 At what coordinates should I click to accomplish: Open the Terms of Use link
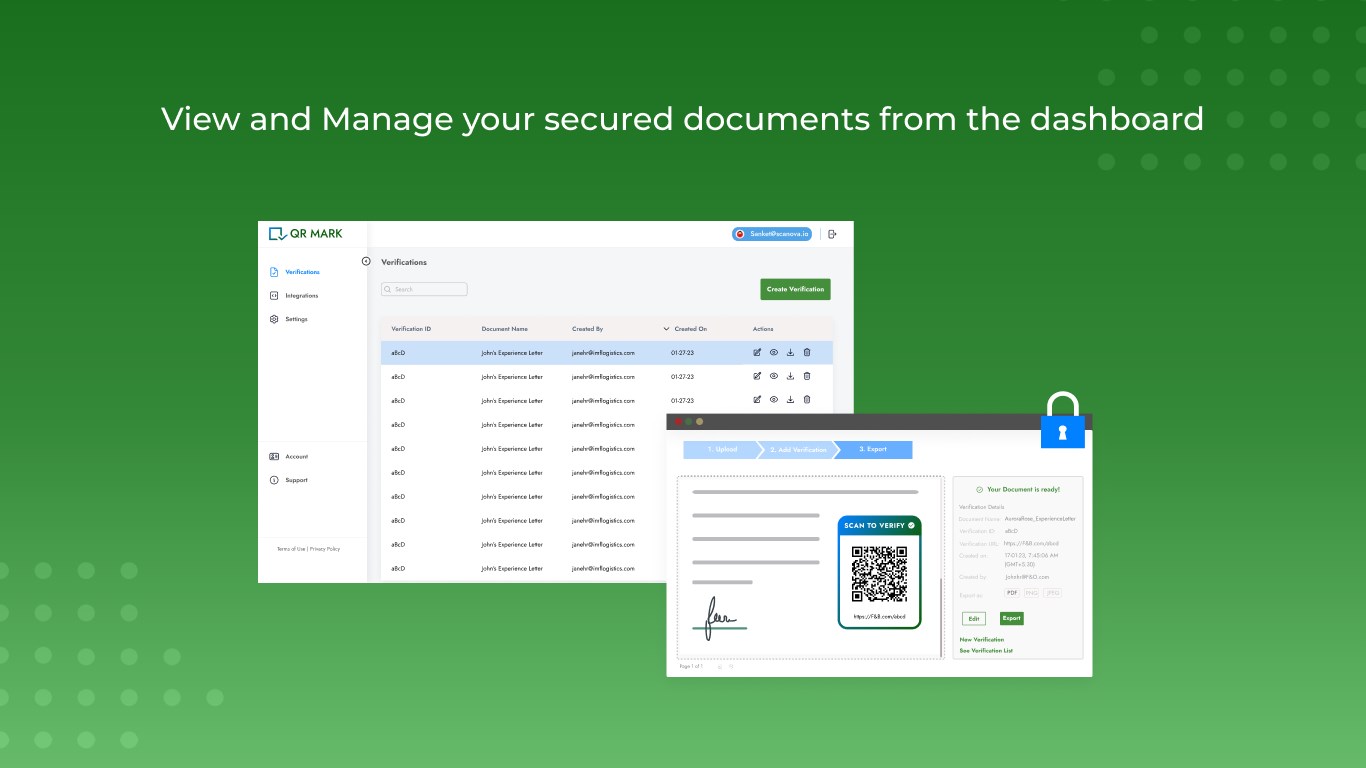pos(291,549)
